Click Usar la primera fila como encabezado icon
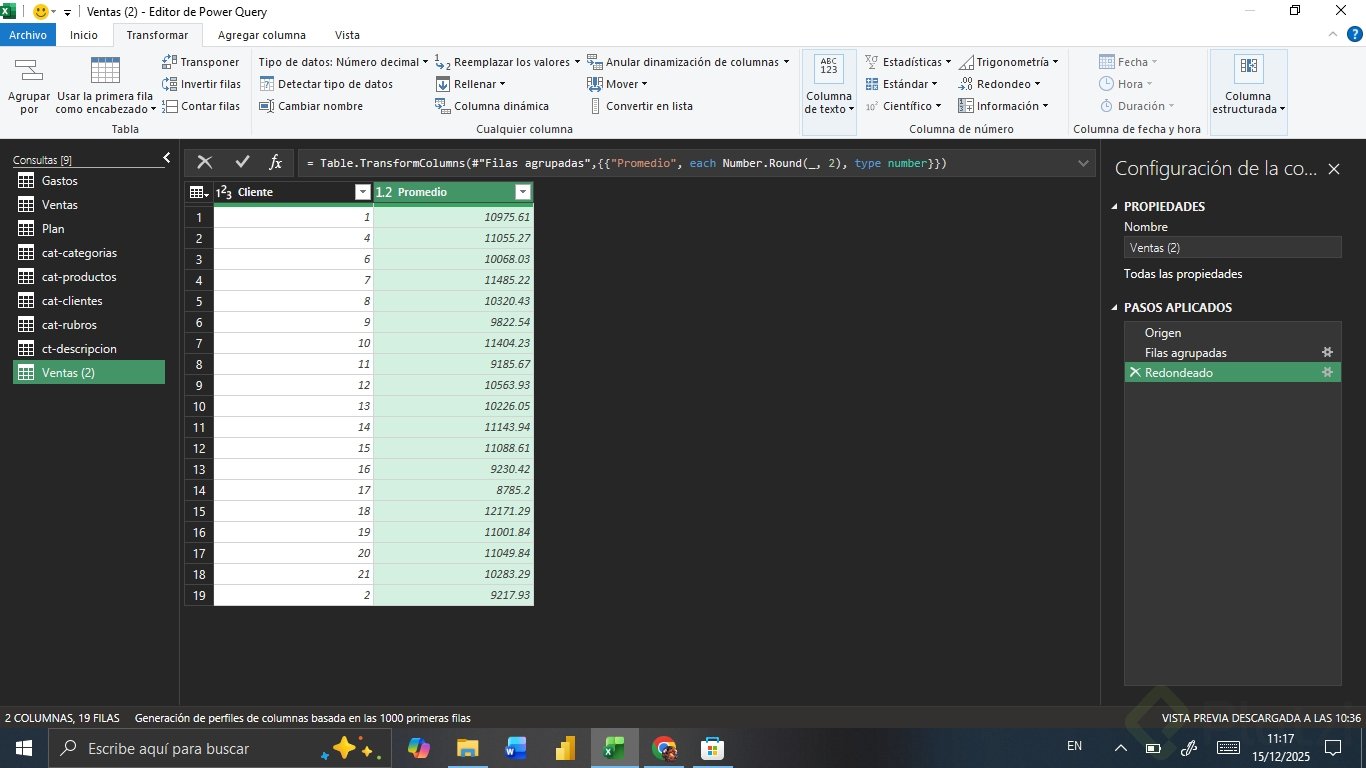Screen dimensions: 1366x768 coord(105,70)
